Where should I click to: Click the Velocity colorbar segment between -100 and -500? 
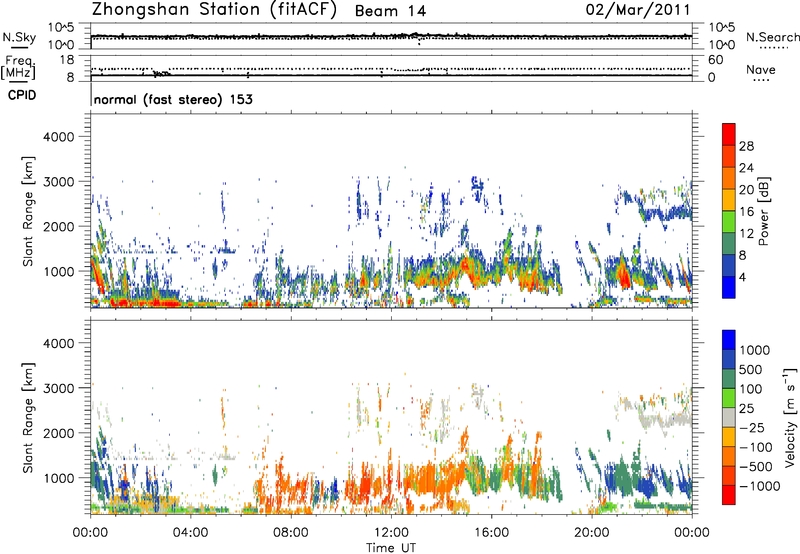coord(729,456)
